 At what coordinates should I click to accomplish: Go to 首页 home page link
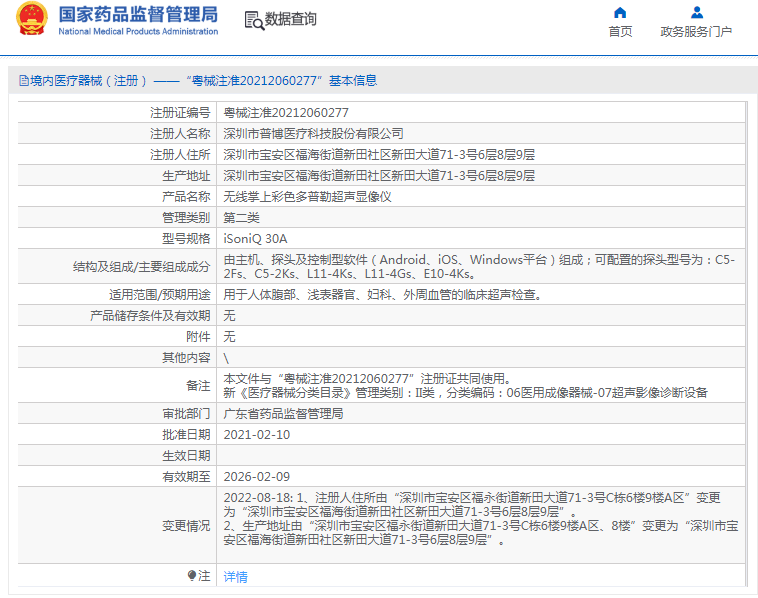click(620, 31)
